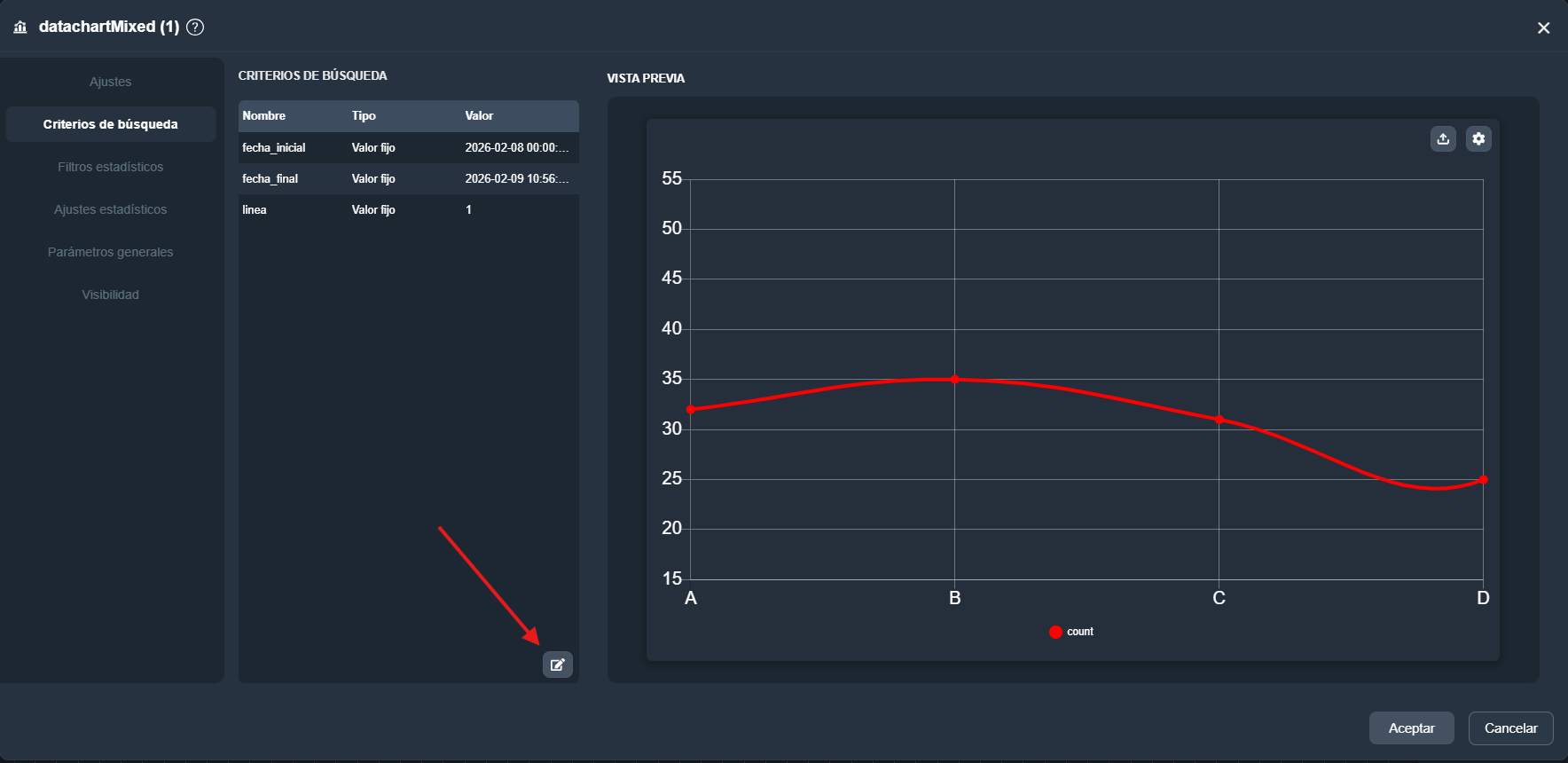
Task: Click the chart export upload icon
Action: click(x=1443, y=138)
